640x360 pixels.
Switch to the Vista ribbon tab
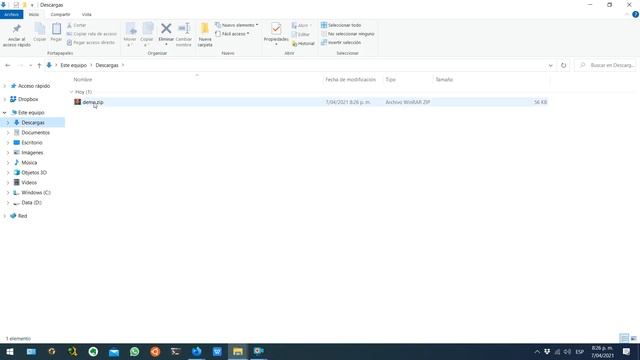[87, 14]
